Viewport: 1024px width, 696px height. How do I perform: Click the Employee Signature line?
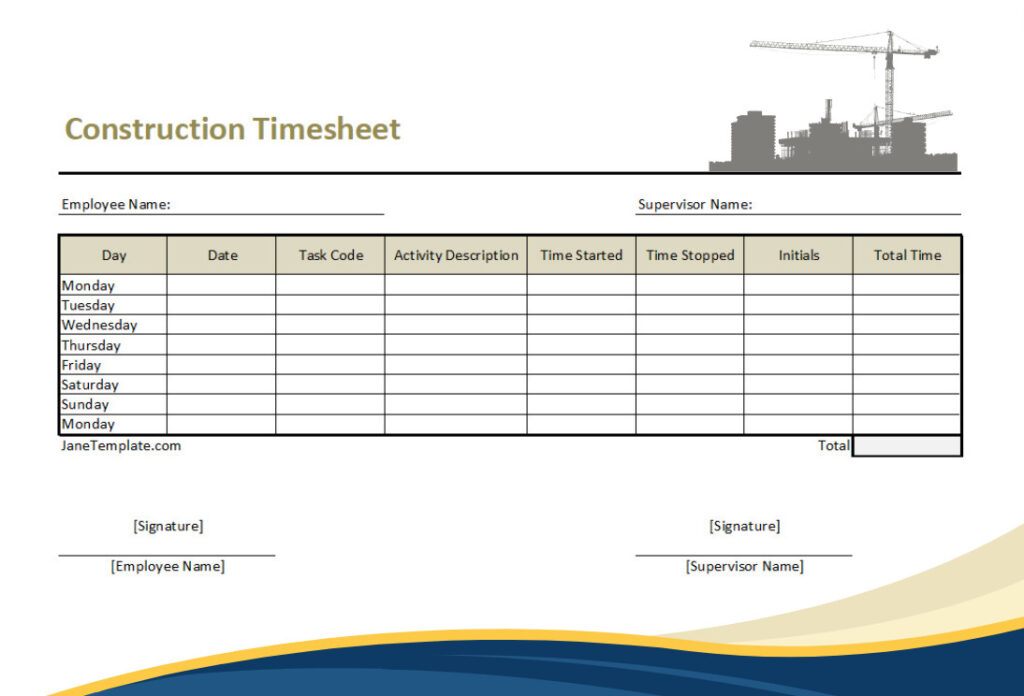tap(167, 548)
